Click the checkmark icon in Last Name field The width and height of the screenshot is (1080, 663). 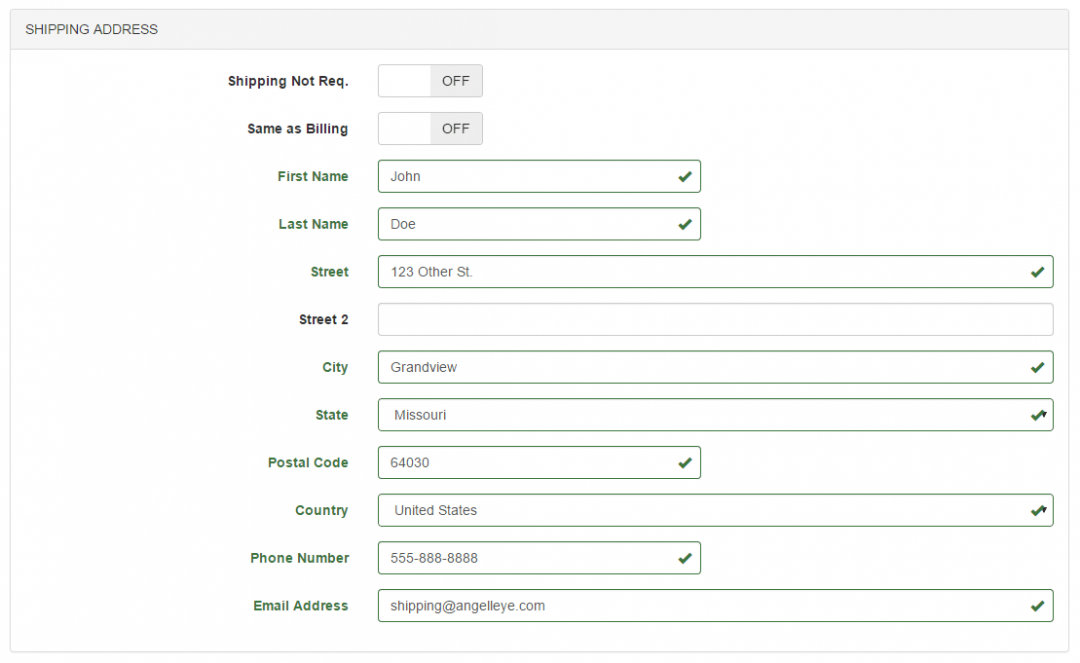coord(685,224)
